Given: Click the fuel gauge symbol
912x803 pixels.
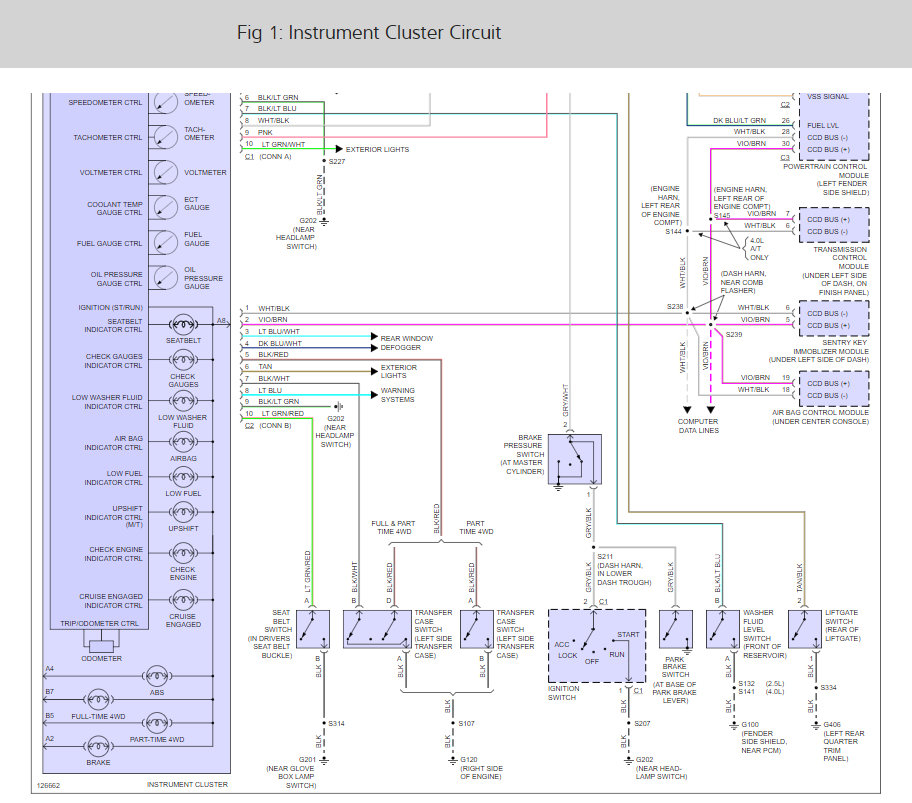Looking at the screenshot, I should pyautogui.click(x=165, y=242).
